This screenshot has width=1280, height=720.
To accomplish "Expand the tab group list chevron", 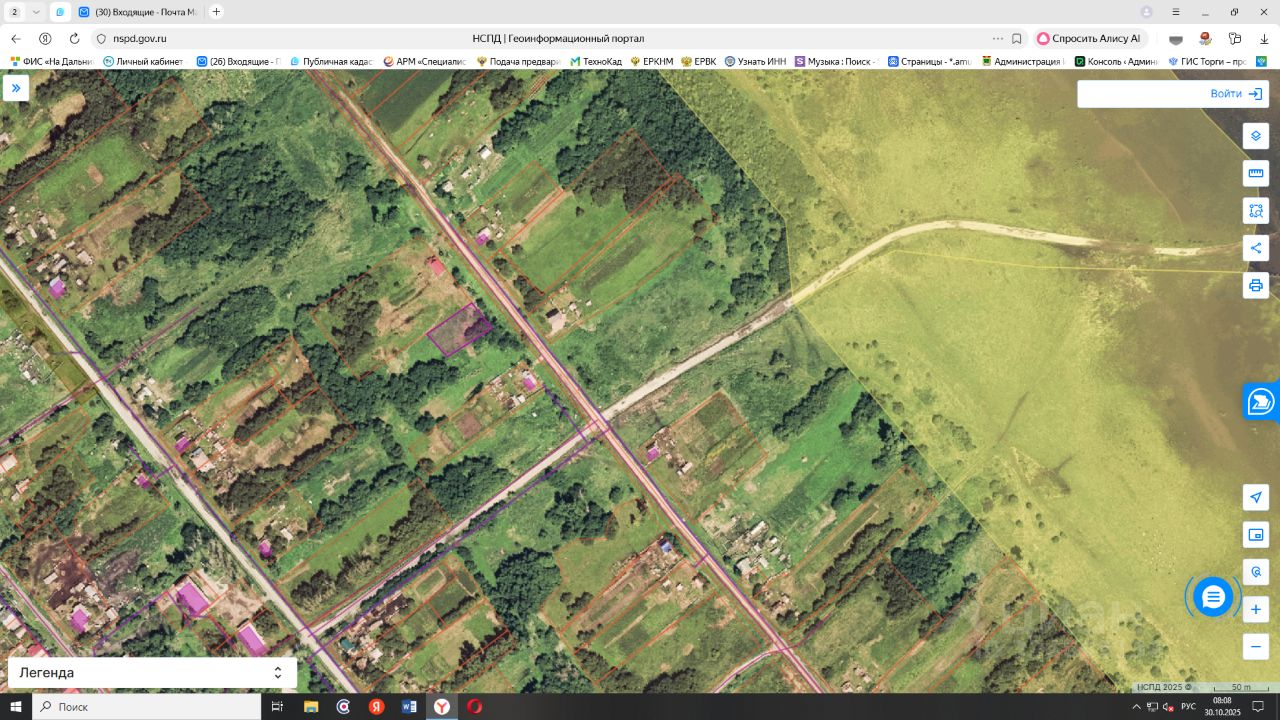I will (36, 12).
